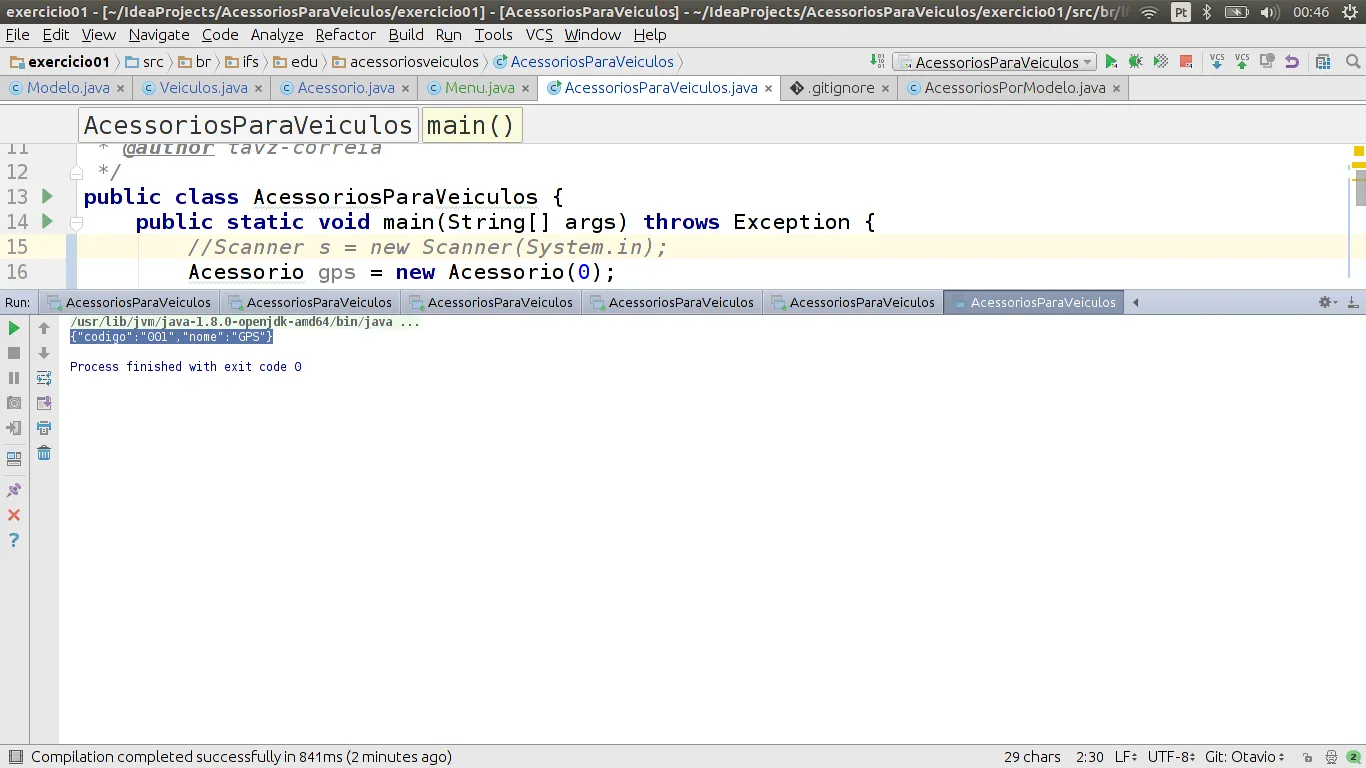
Task: Switch to the Modelo.java tab
Action: tap(68, 88)
